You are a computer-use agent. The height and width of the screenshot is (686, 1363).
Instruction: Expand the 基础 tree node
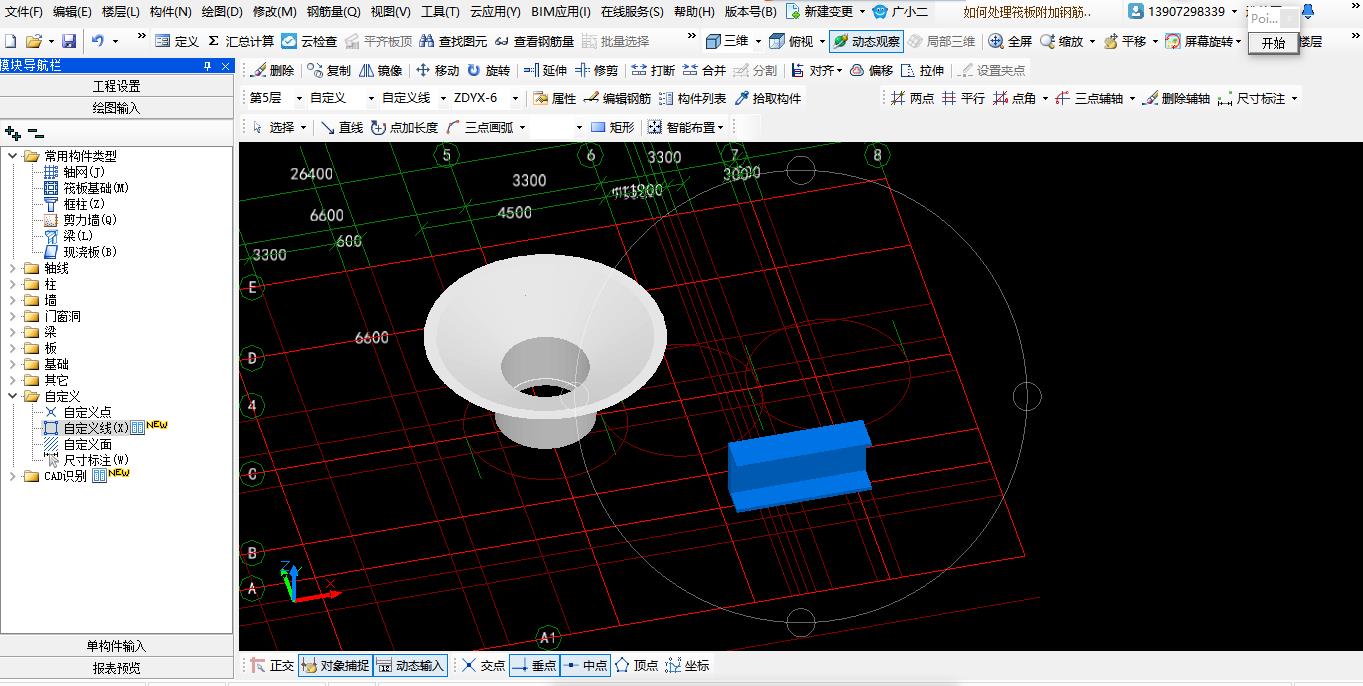pyautogui.click(x=13, y=364)
